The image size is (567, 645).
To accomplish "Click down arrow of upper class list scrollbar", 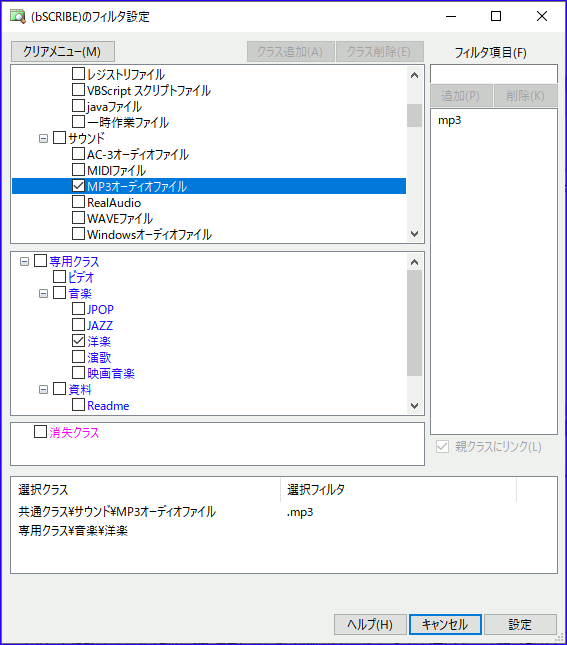I will coord(414,234).
